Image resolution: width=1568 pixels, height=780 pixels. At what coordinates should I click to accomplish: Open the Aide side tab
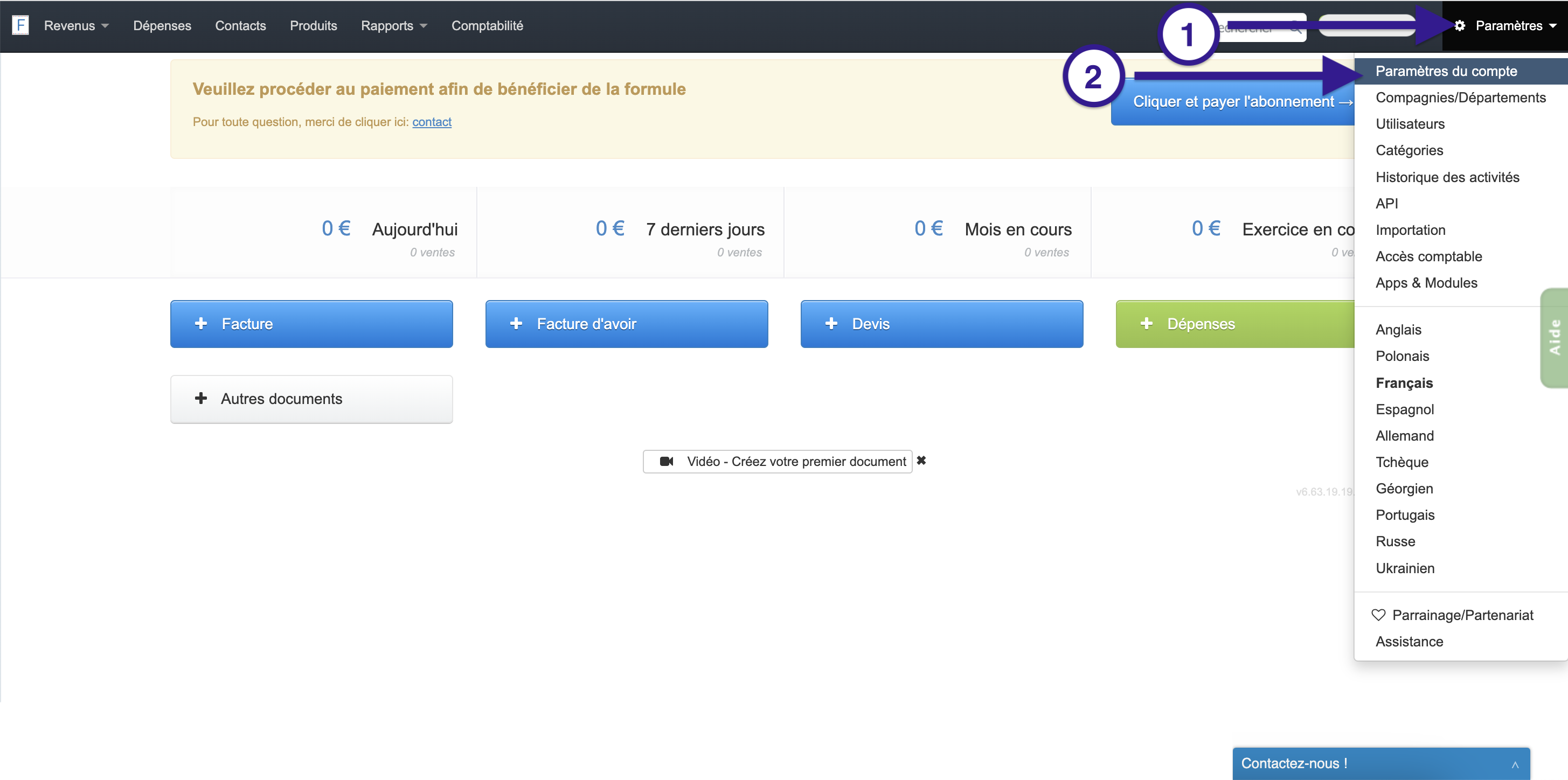pos(1555,338)
